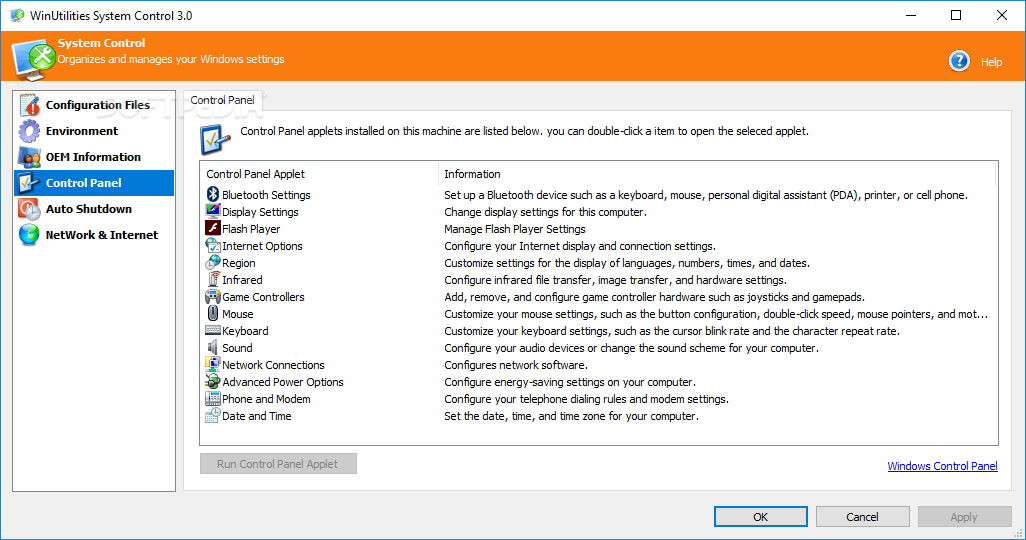The width and height of the screenshot is (1026, 540).
Task: Open the Windows Control Panel link
Action: [942, 466]
